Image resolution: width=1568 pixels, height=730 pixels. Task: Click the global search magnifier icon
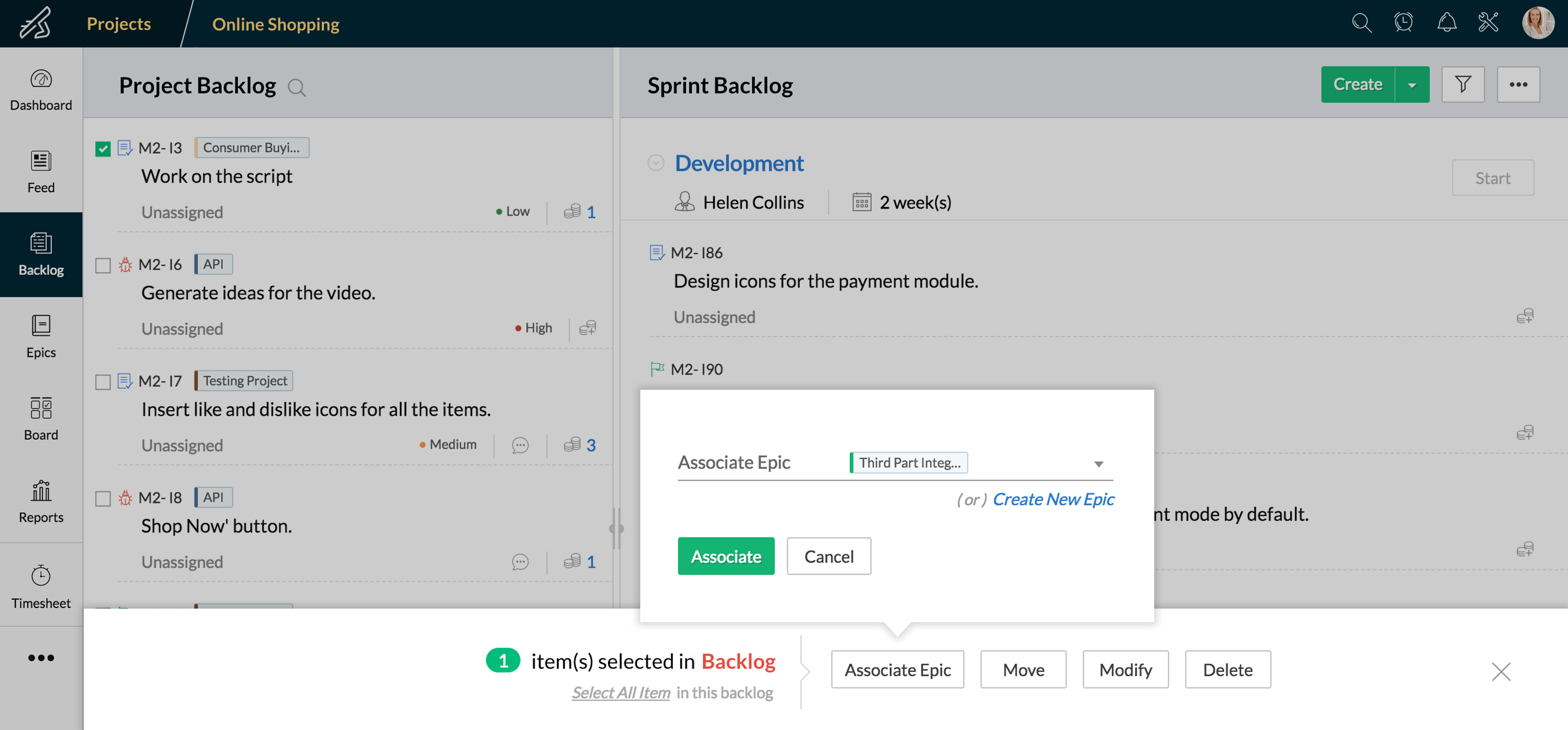tap(1361, 23)
